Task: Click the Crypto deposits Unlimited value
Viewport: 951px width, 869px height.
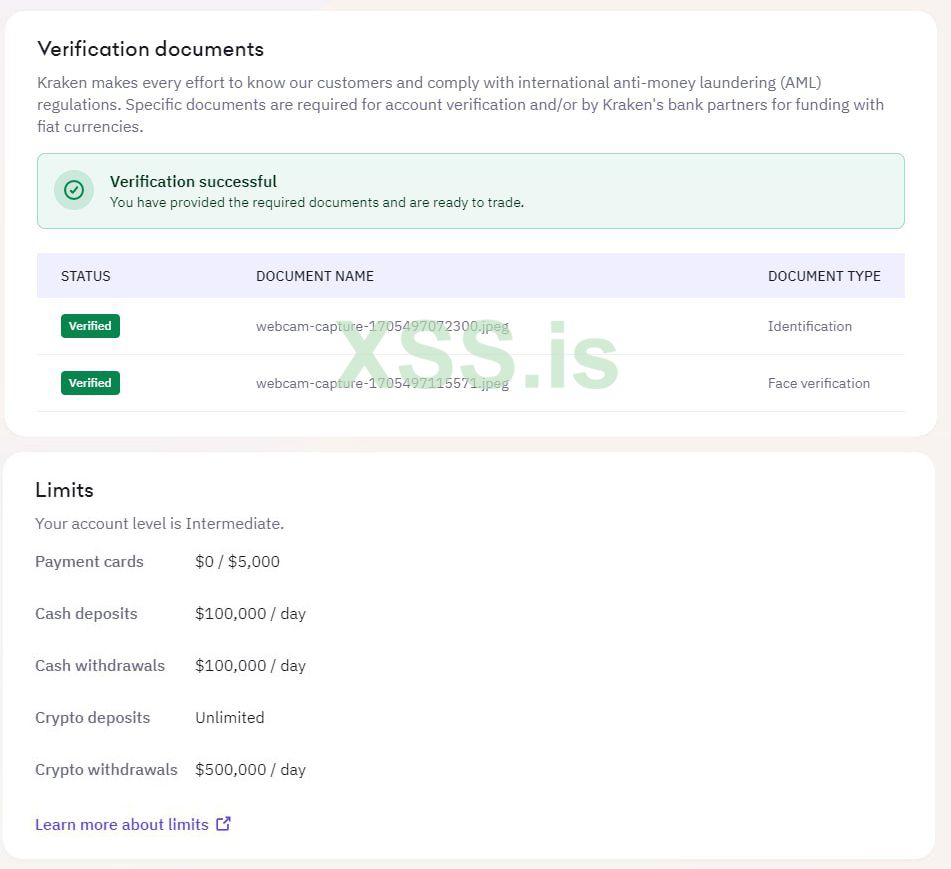Action: click(x=230, y=717)
